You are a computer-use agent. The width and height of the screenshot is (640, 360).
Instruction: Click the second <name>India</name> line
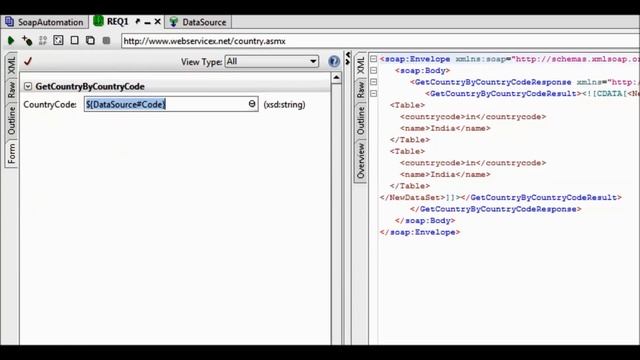pyautogui.click(x=445, y=174)
